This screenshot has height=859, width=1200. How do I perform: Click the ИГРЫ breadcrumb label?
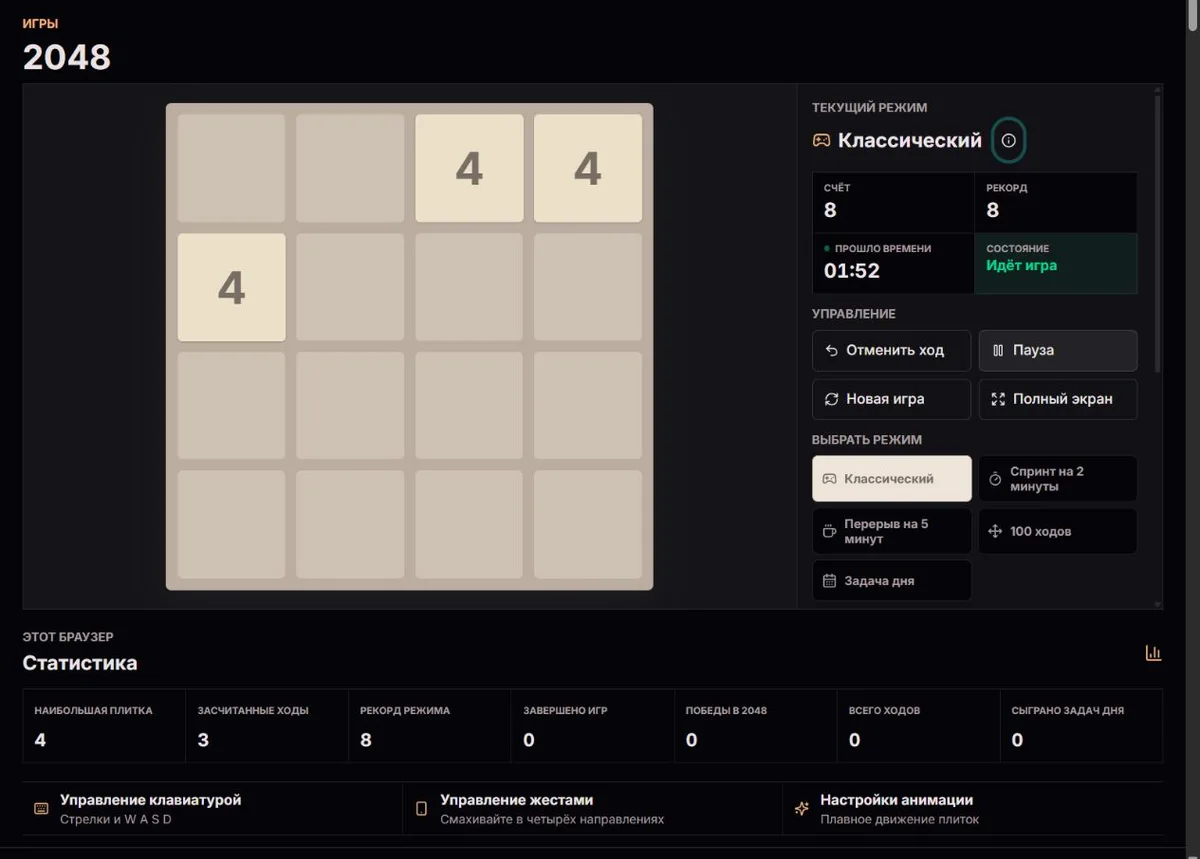pyautogui.click(x=40, y=23)
